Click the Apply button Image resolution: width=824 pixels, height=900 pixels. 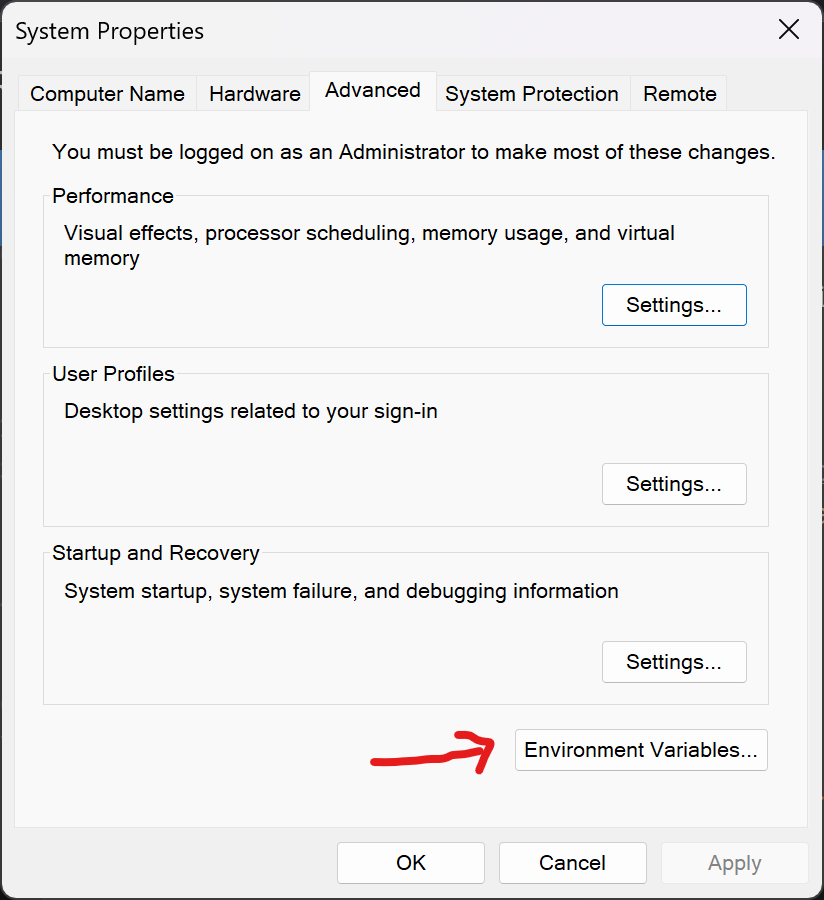click(x=734, y=862)
